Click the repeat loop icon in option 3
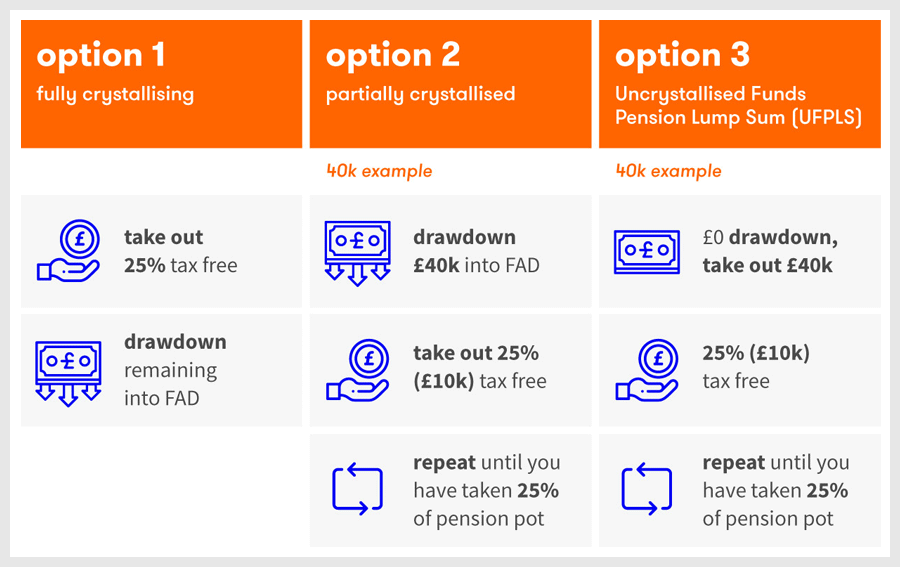900x567 pixels. (x=647, y=488)
